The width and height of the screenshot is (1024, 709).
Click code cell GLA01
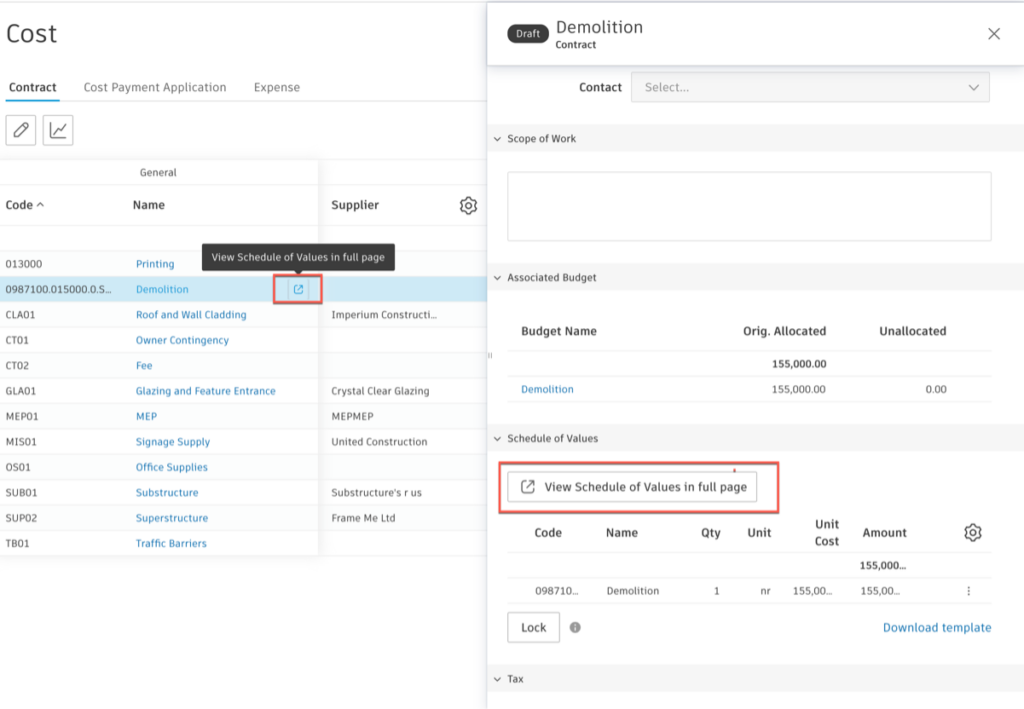[x=21, y=391]
